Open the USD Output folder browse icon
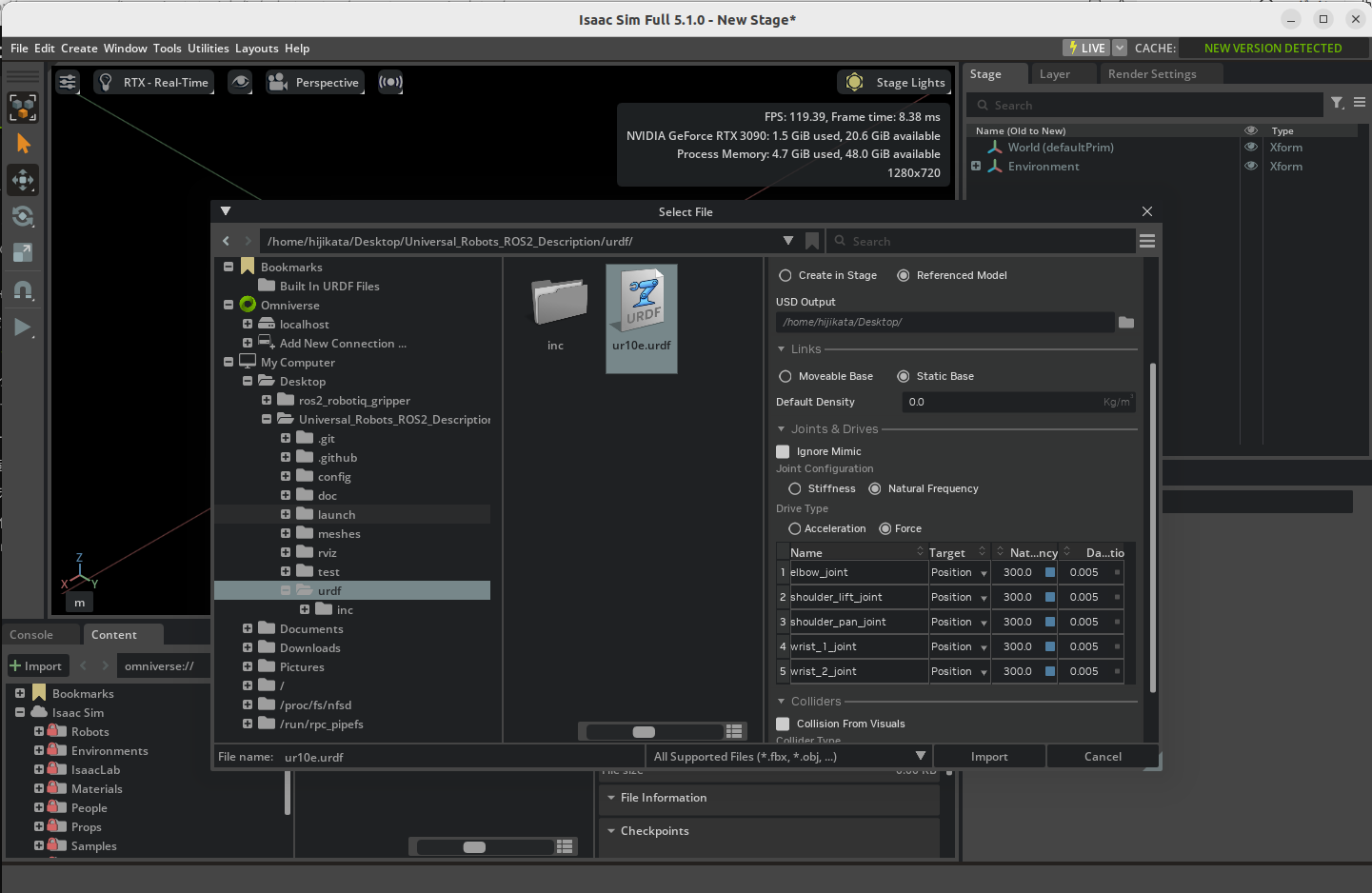 pos(1126,323)
